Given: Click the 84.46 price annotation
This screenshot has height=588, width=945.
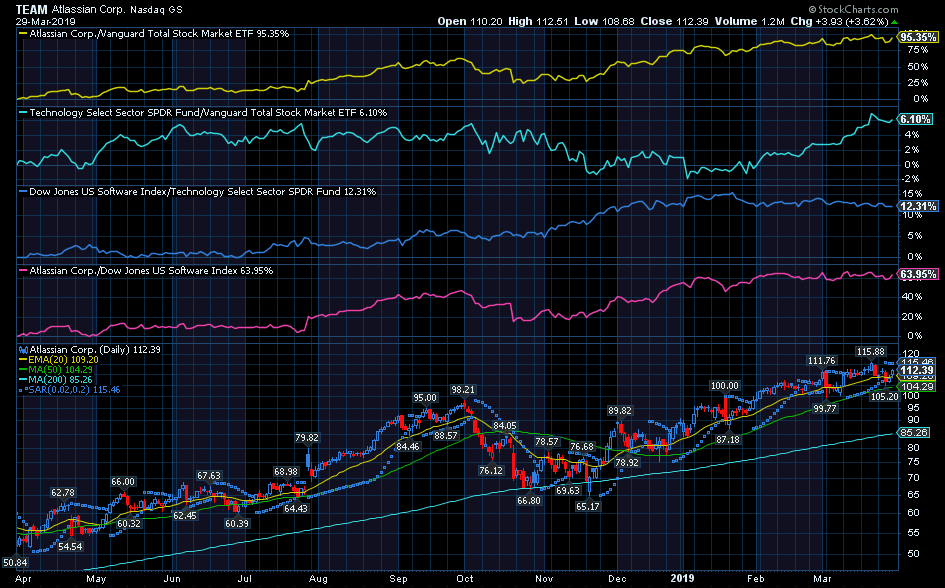Looking at the screenshot, I should [x=408, y=446].
